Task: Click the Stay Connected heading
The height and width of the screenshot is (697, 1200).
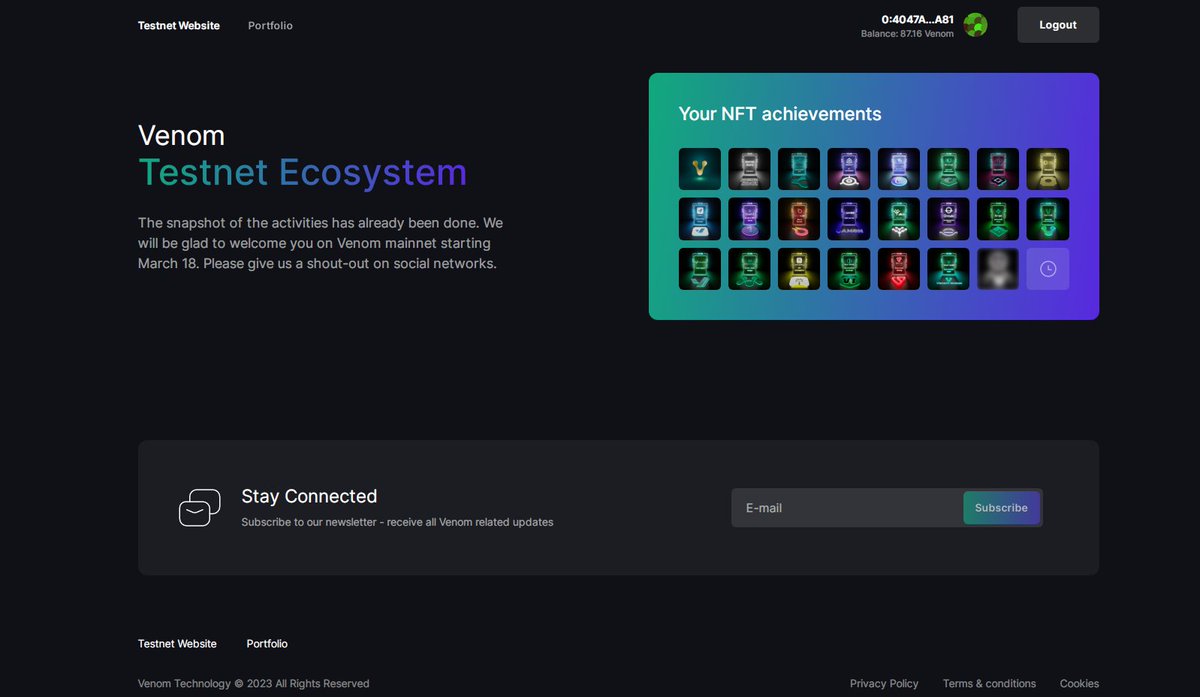Action: (309, 496)
